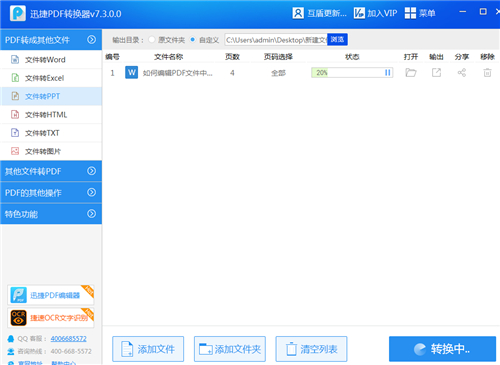Select 文件转Word in the sidebar
Screen dimensions: 500x365
point(51,60)
